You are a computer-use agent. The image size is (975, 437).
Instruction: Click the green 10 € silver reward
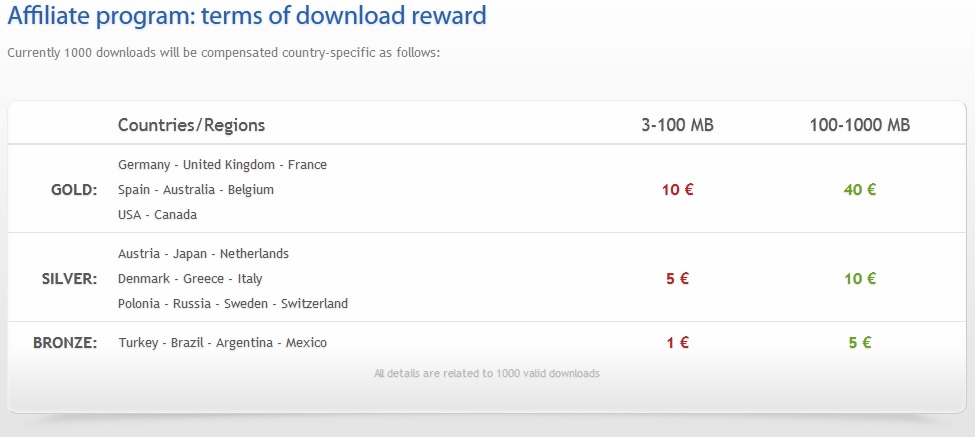click(859, 279)
